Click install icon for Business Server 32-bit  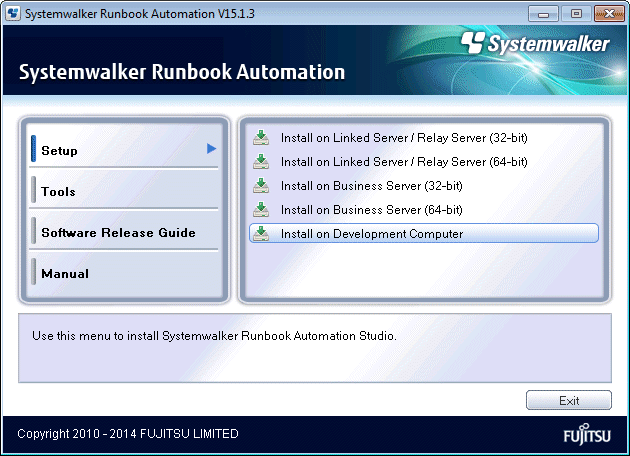(x=261, y=186)
